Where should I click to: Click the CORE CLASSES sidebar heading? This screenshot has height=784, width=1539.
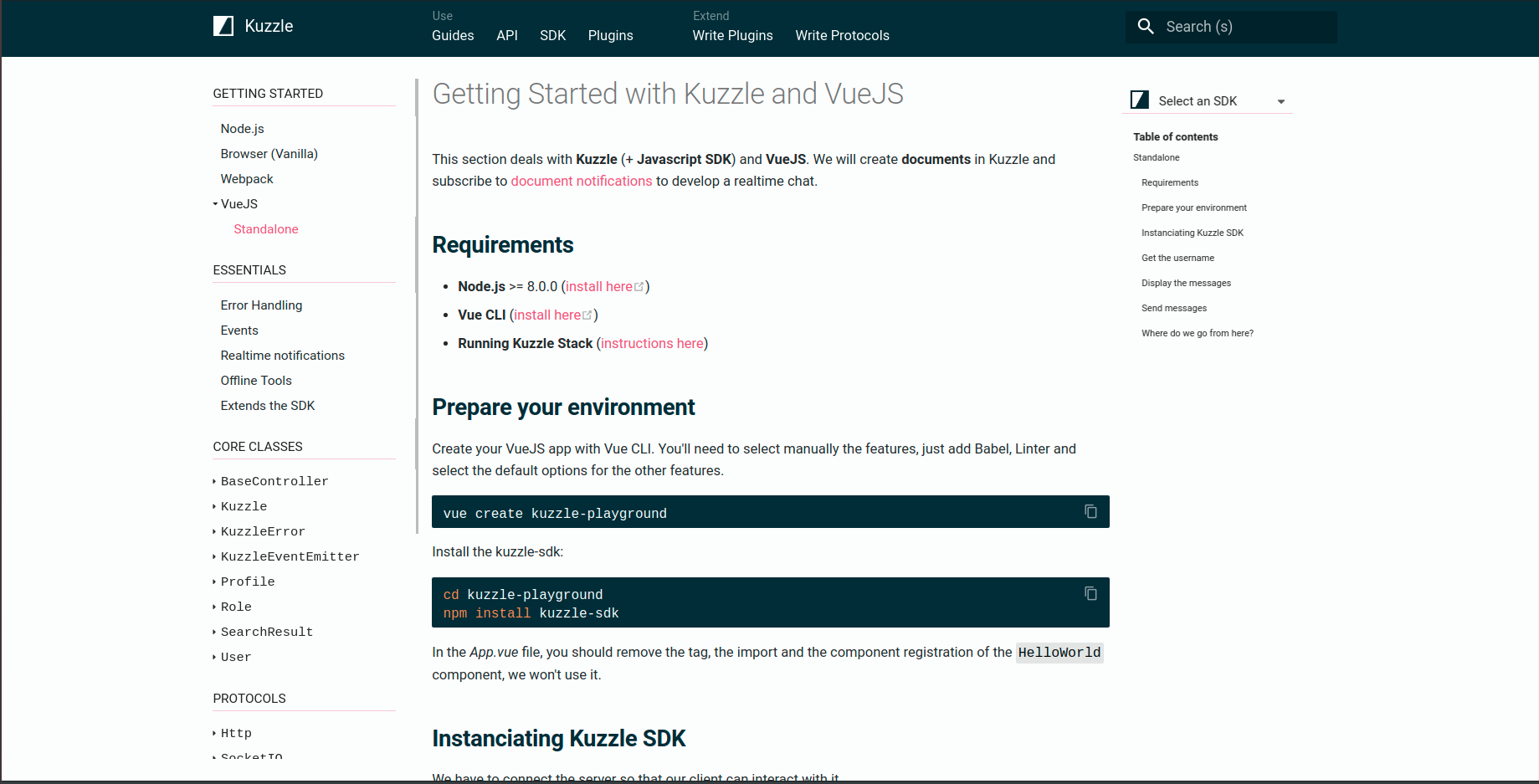[258, 447]
